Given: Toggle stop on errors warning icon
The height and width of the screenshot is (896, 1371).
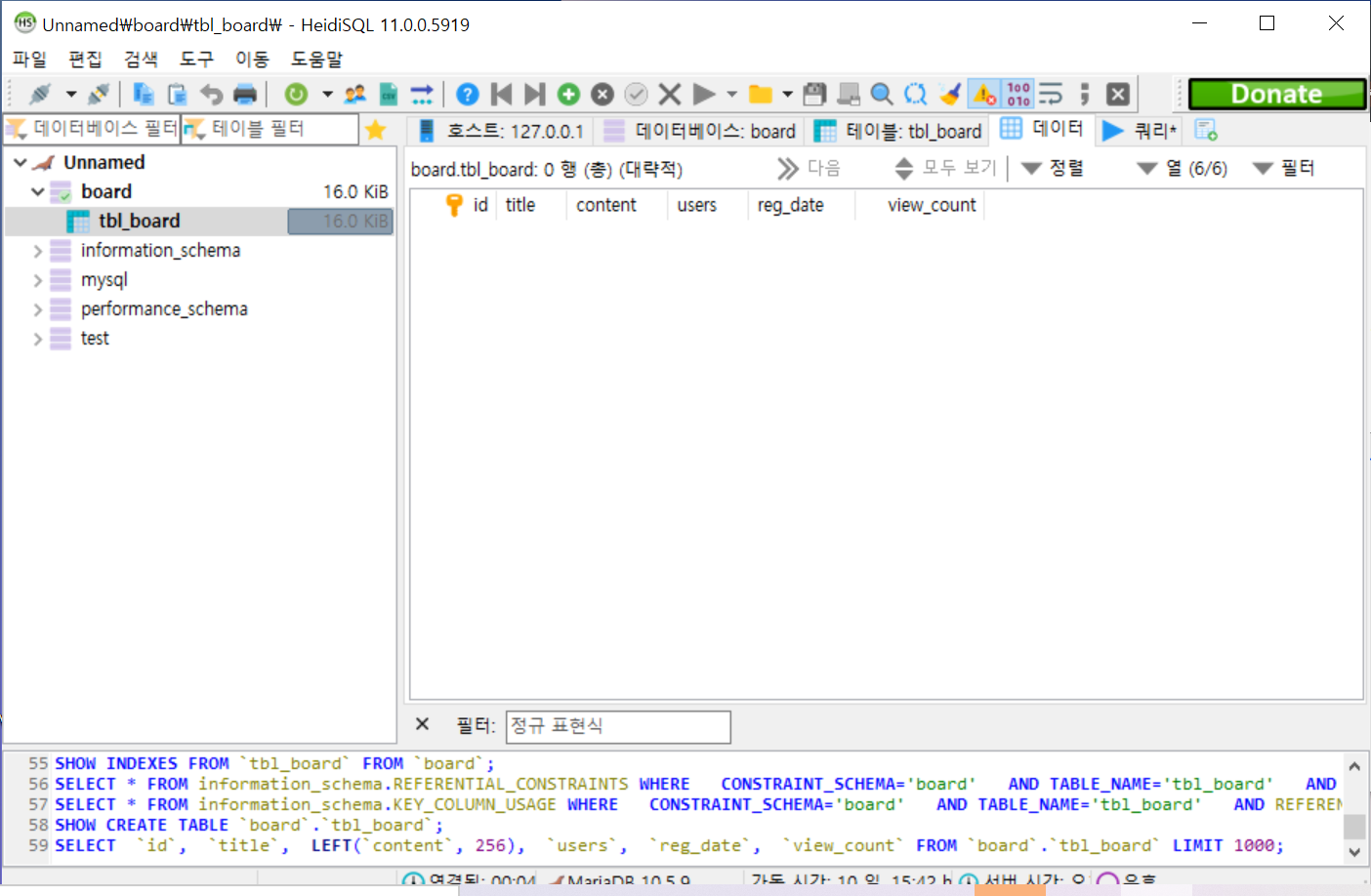Looking at the screenshot, I should (983, 94).
